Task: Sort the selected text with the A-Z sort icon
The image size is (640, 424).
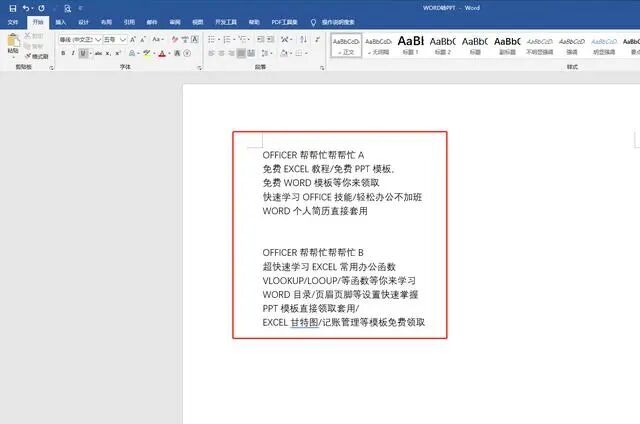Action: (x=303, y=40)
